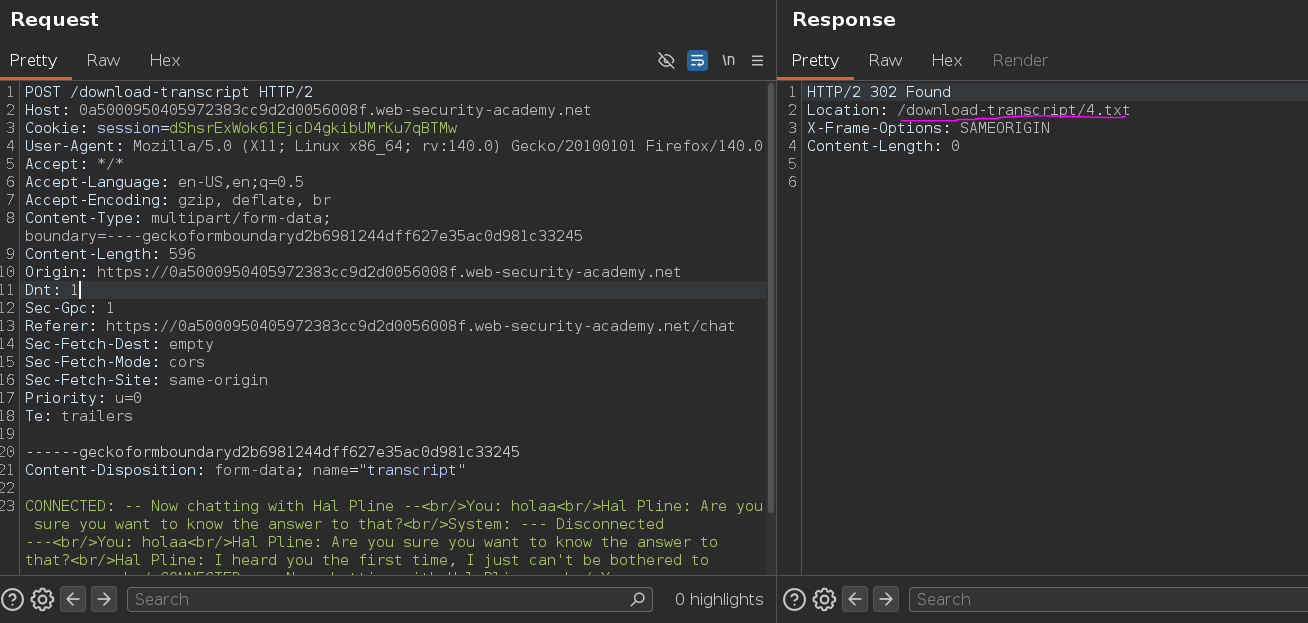
Task: Click the session cookie value
Action: tap(312, 128)
